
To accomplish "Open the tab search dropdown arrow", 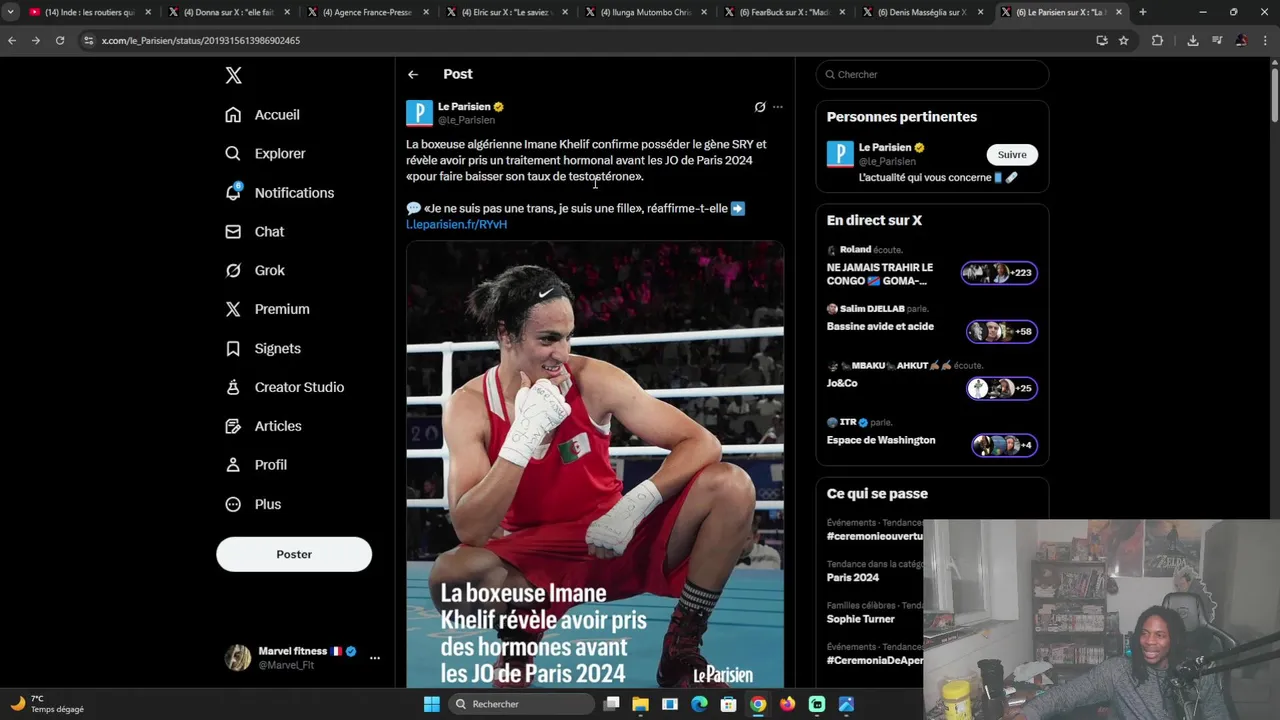I will [x=10, y=12].
